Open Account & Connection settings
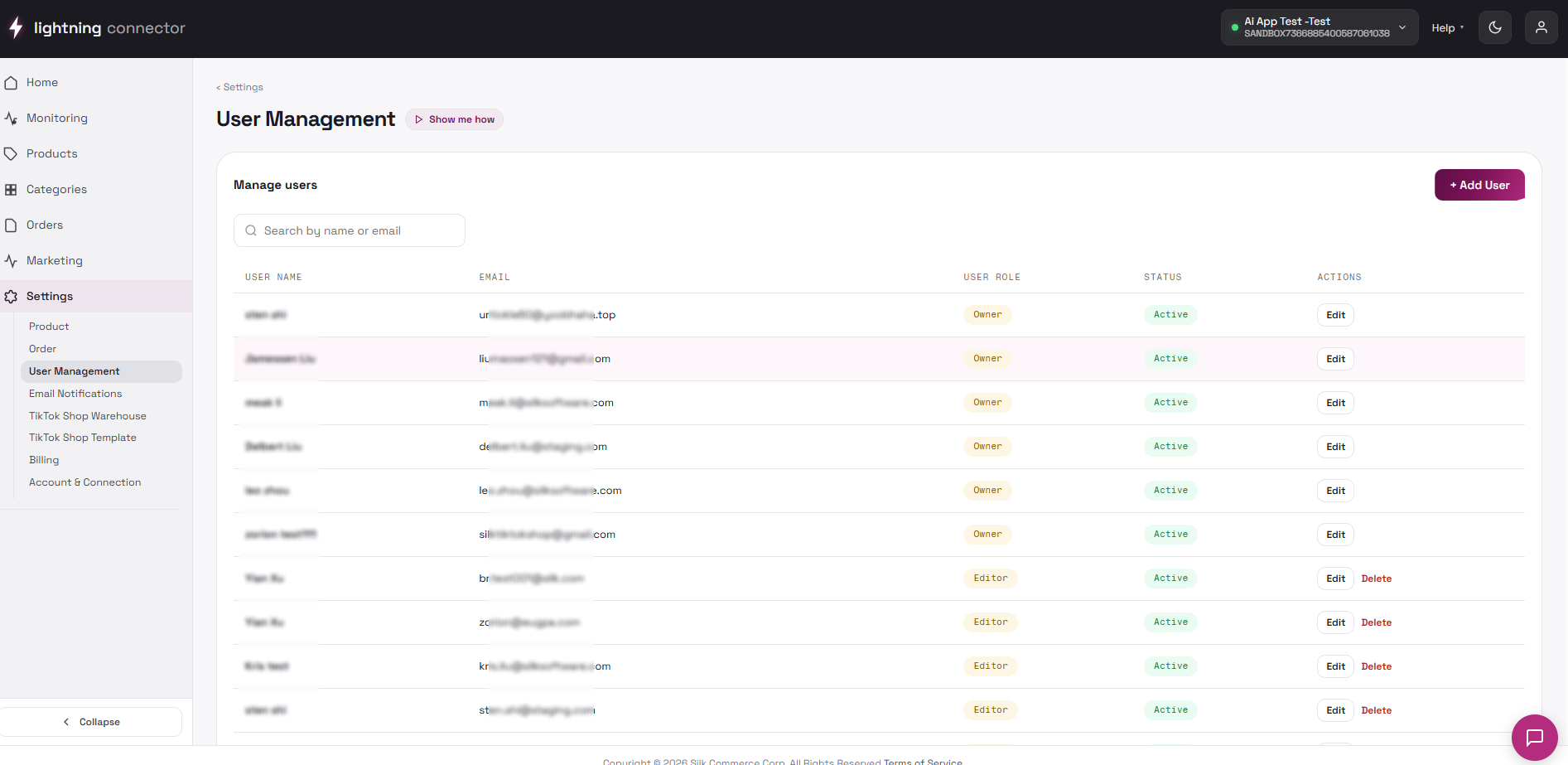 pos(85,482)
